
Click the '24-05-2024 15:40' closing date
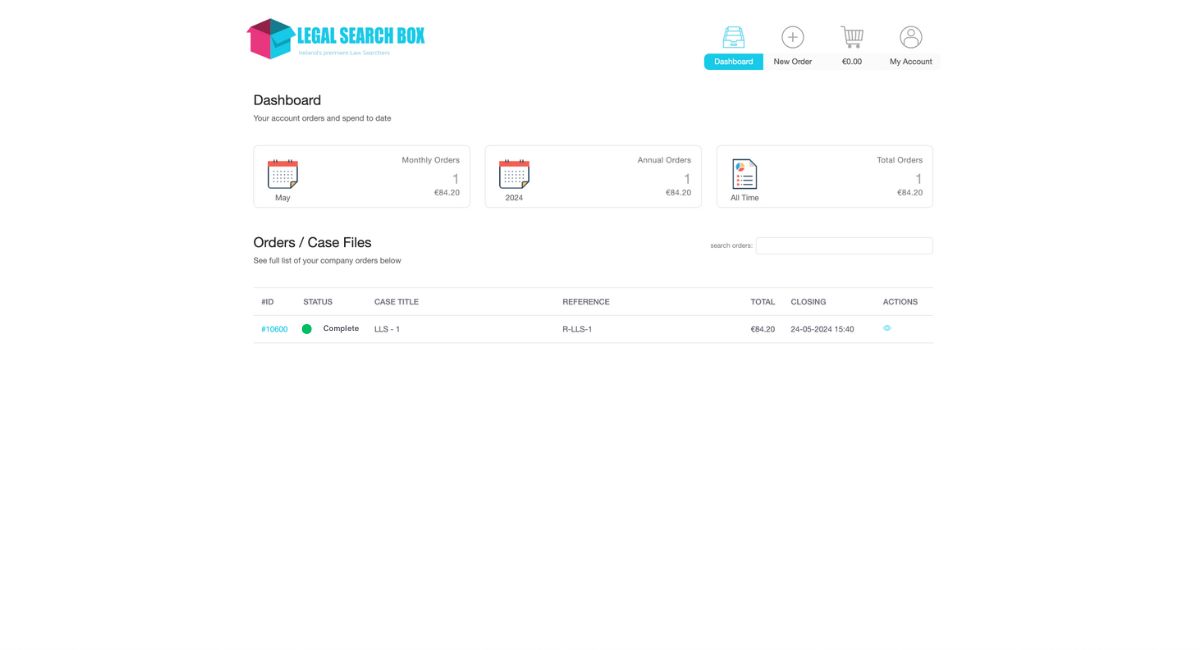pos(822,329)
